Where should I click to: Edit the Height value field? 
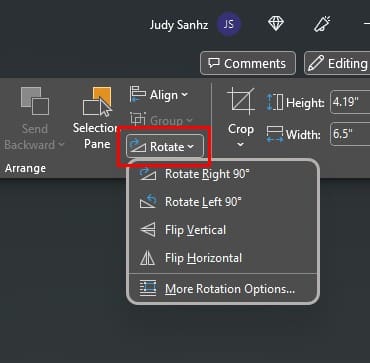pyautogui.click(x=350, y=102)
